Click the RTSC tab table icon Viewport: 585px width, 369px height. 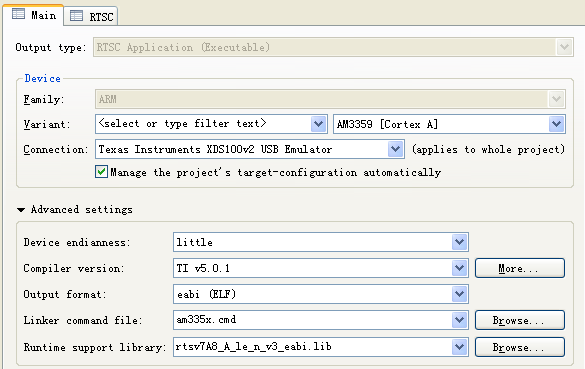[76, 16]
